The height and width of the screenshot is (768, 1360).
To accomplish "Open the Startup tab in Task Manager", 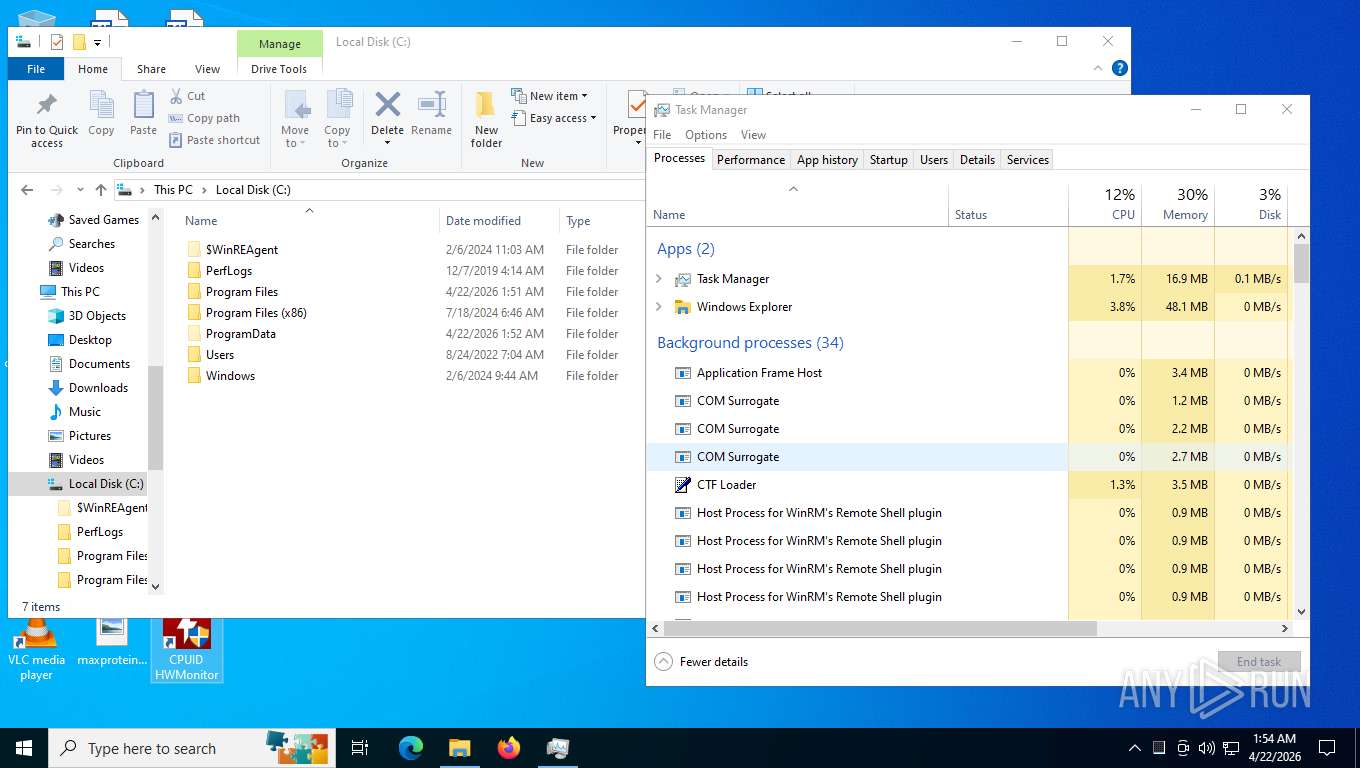I will (x=889, y=160).
